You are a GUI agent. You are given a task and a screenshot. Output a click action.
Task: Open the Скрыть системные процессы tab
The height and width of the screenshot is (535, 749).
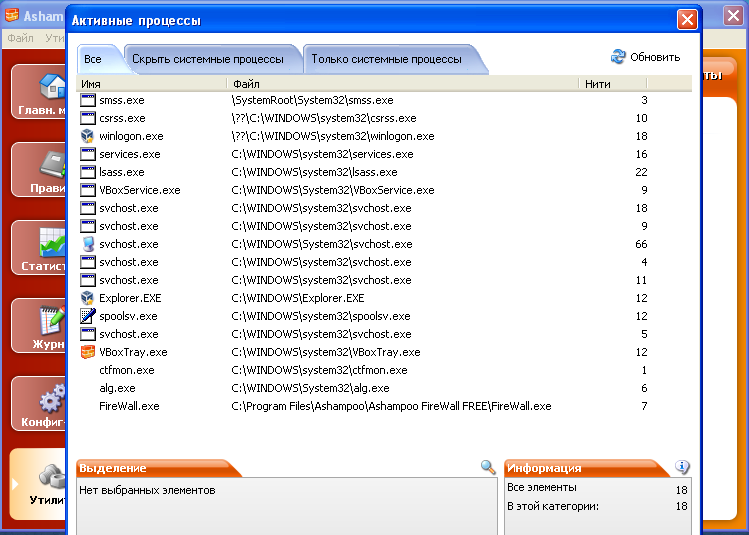click(x=208, y=59)
